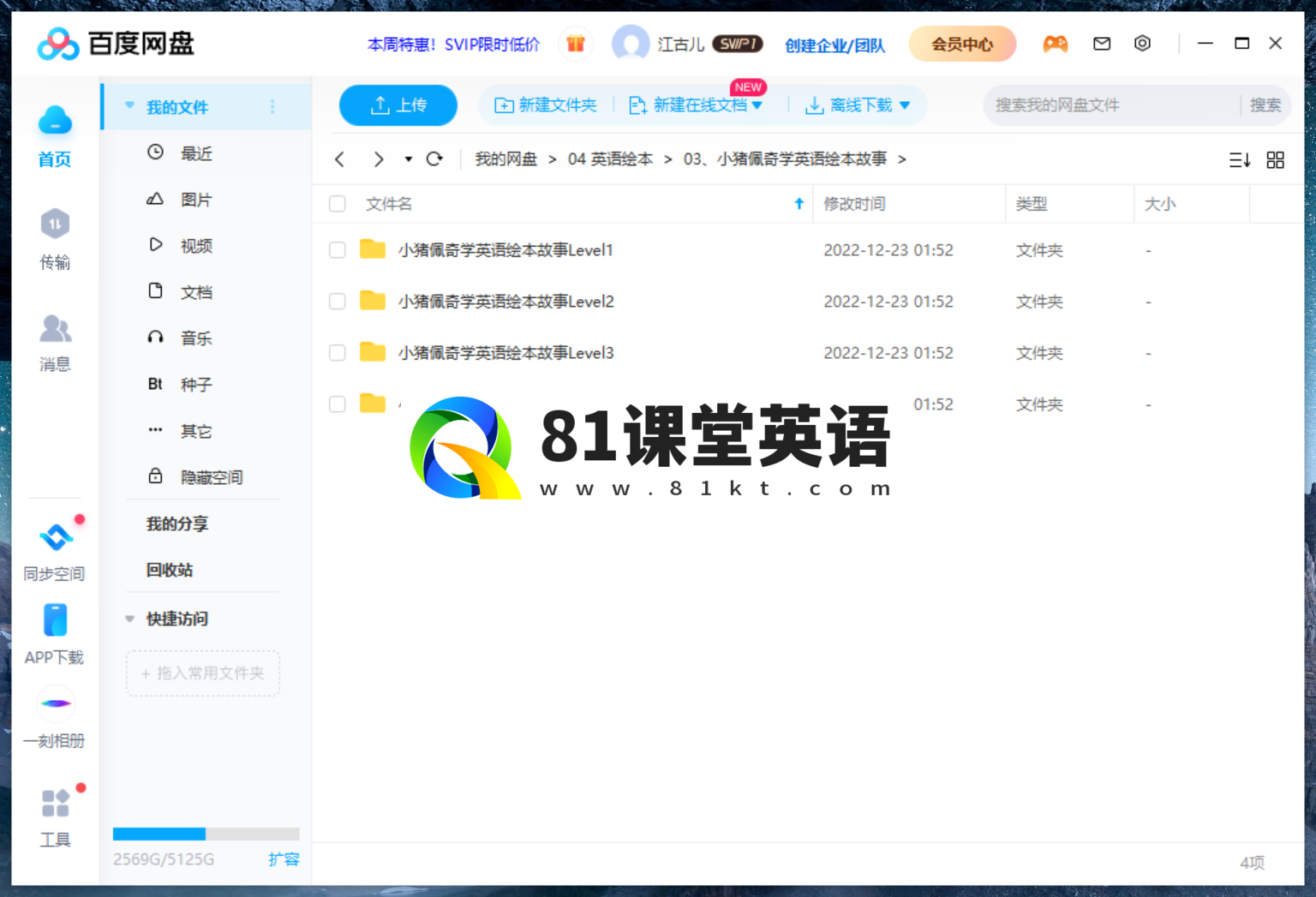Open the navigation history dropdown arrow
1316x897 pixels.
[408, 159]
